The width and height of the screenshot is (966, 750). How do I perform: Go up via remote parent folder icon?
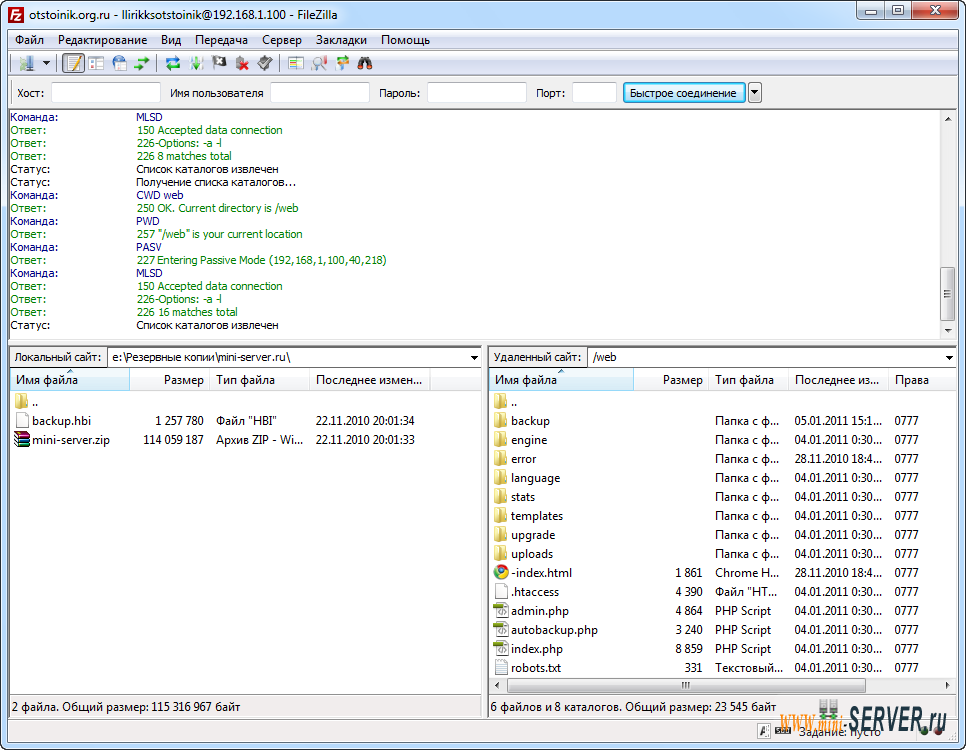coord(501,402)
